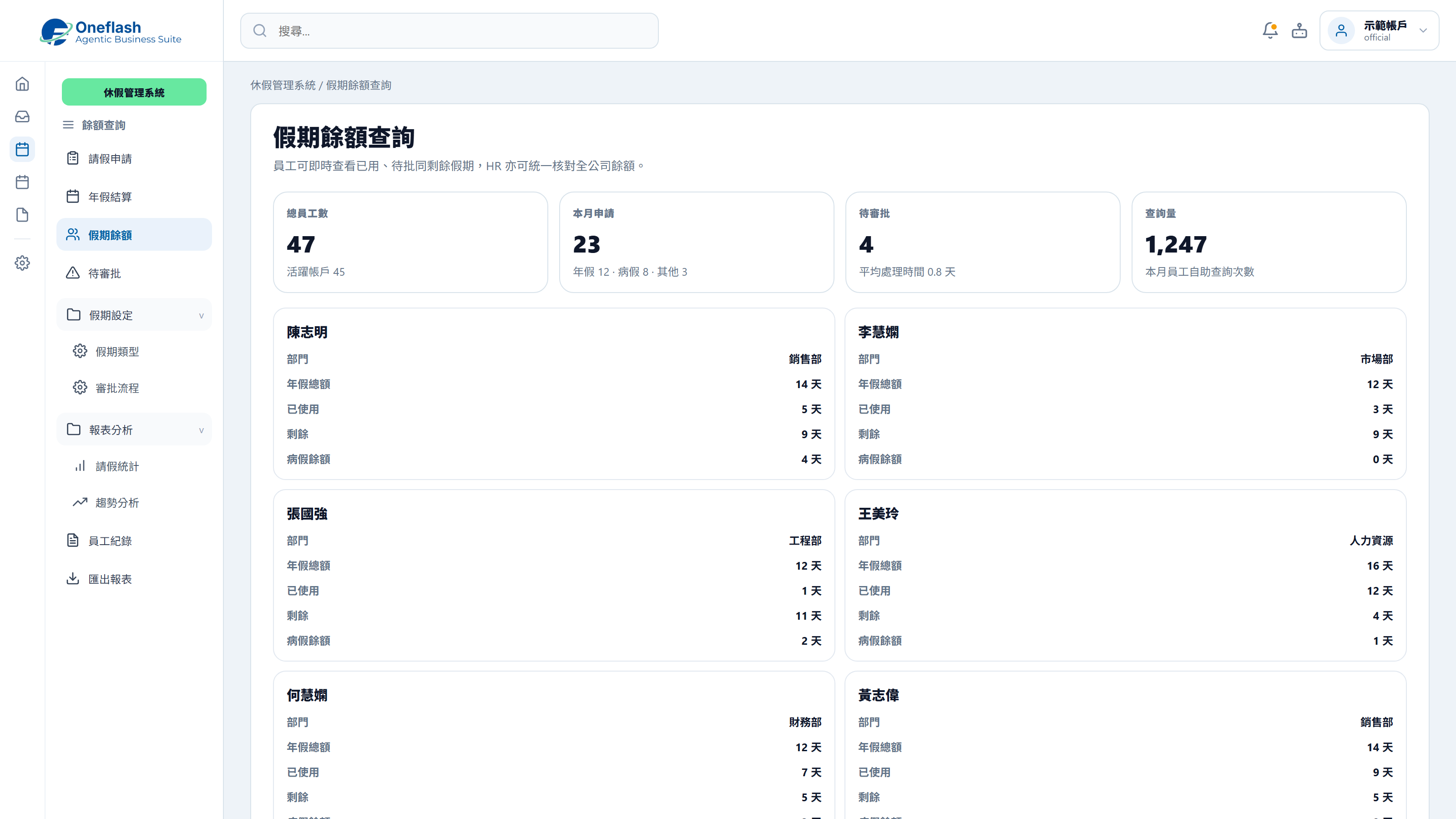Screen dimensions: 1456x819
Task: Click the 員工紀錄 document icon
Action: coord(73,541)
